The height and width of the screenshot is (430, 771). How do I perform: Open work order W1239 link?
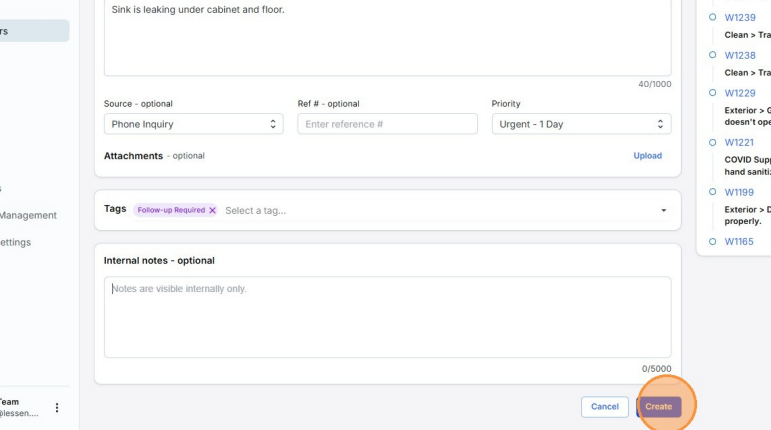[x=740, y=18]
